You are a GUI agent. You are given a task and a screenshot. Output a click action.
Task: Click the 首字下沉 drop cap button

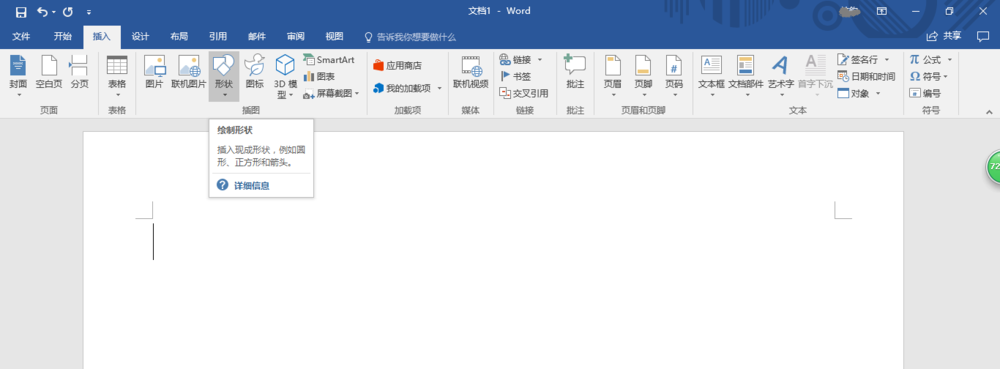click(x=815, y=75)
